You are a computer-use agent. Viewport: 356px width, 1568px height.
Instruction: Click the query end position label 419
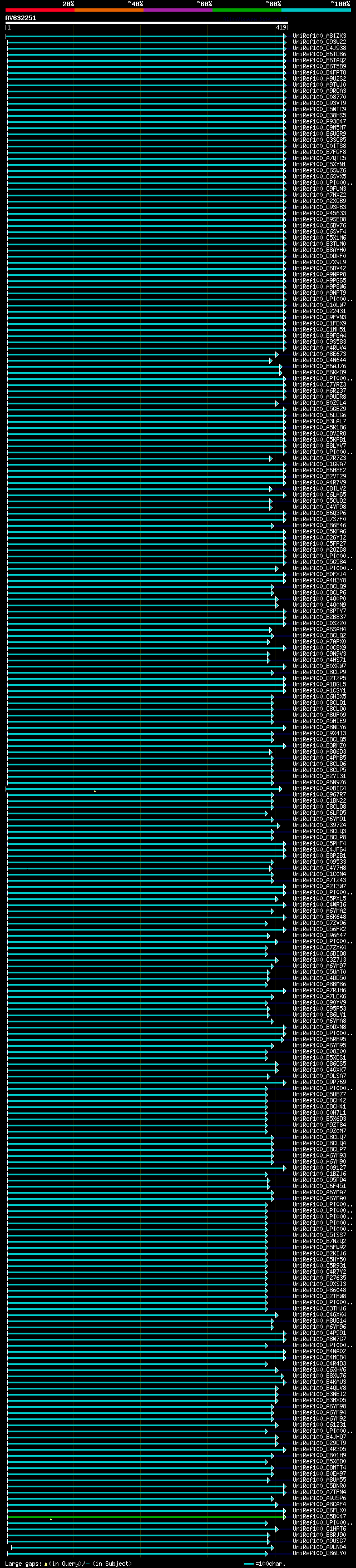tap(280, 27)
